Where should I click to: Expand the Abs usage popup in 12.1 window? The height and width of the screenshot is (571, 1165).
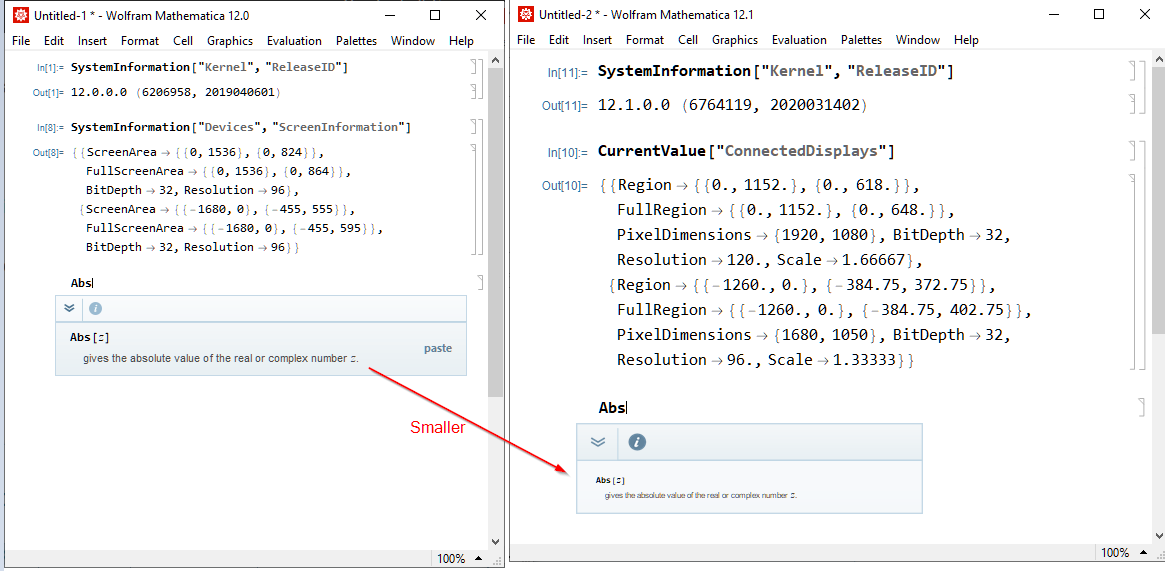[x=598, y=442]
